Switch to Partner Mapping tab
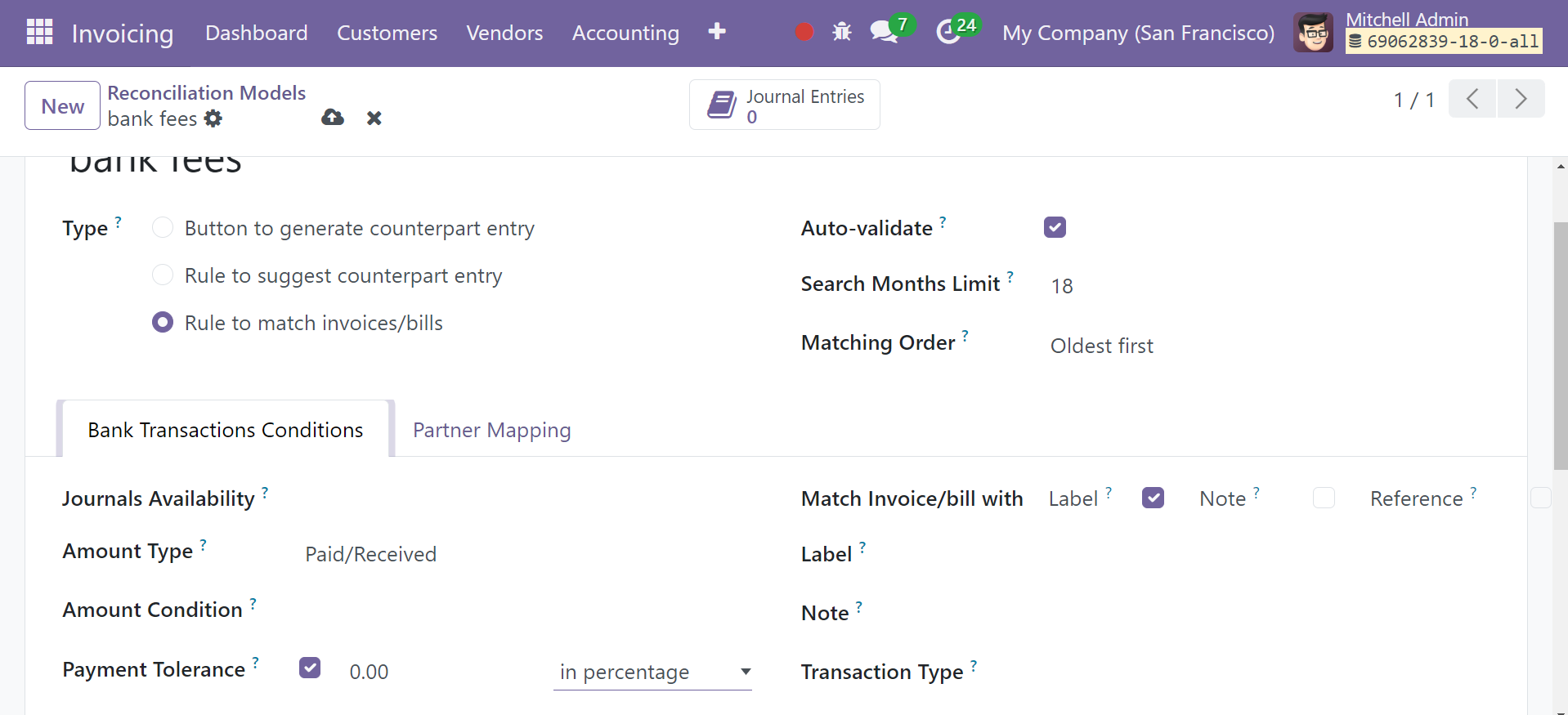The width and height of the screenshot is (1568, 715). pos(492,429)
